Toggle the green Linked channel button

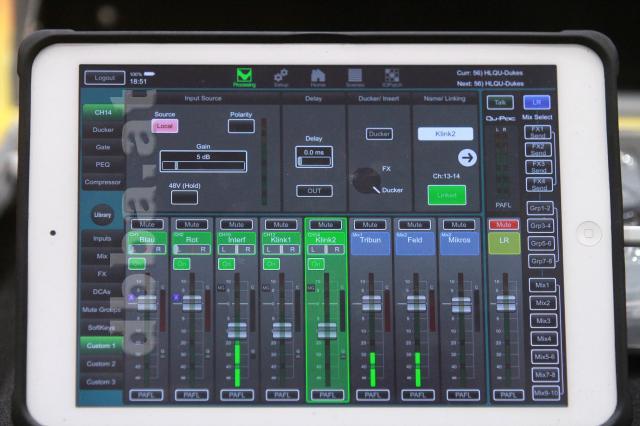[446, 195]
